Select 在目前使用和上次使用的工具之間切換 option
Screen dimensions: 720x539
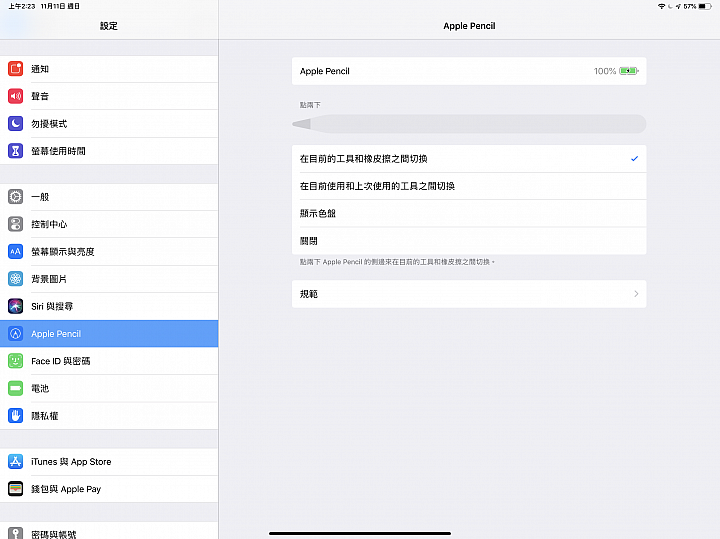click(x=469, y=186)
